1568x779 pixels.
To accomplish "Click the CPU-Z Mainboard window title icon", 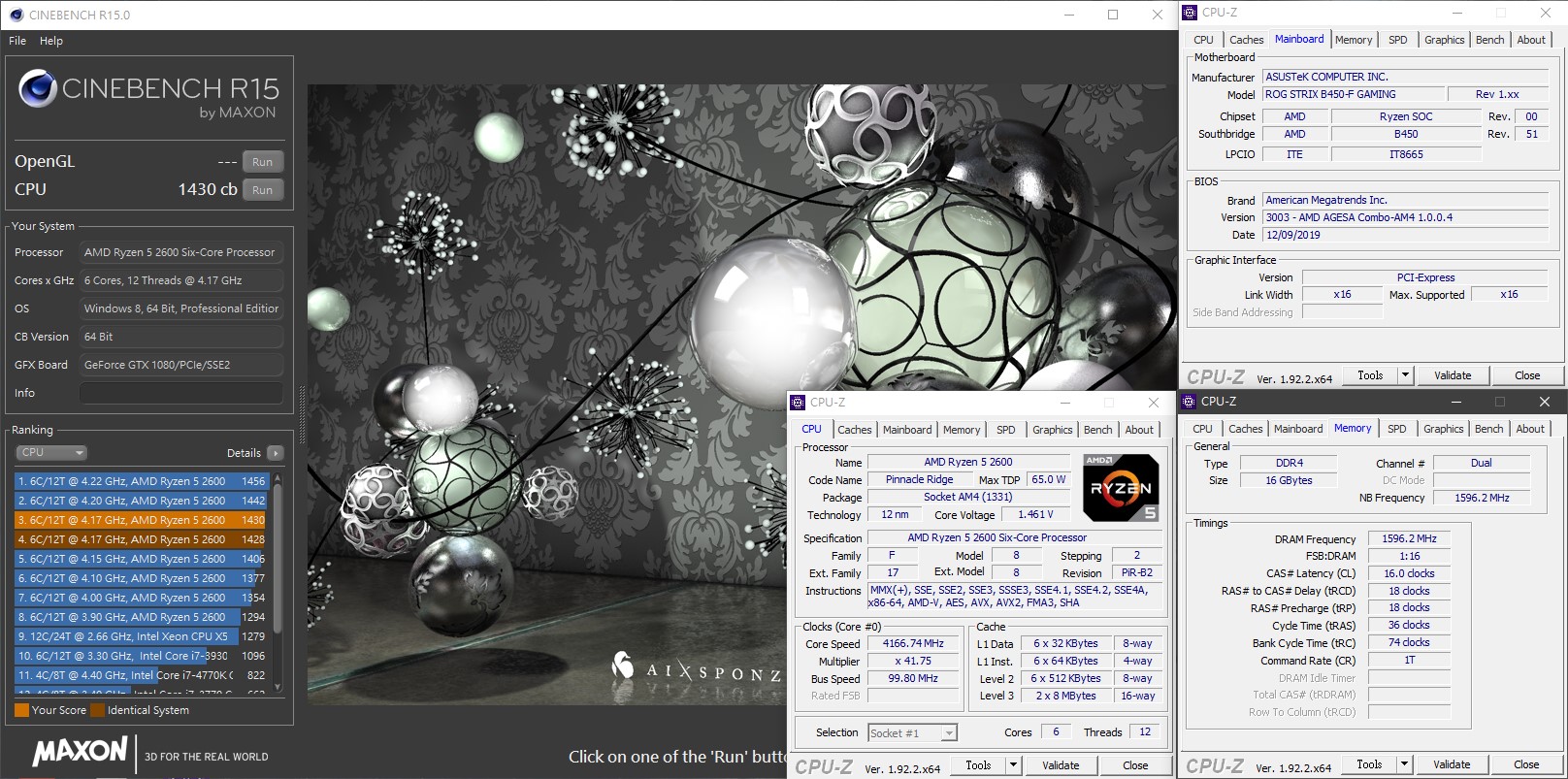I will pyautogui.click(x=1190, y=13).
